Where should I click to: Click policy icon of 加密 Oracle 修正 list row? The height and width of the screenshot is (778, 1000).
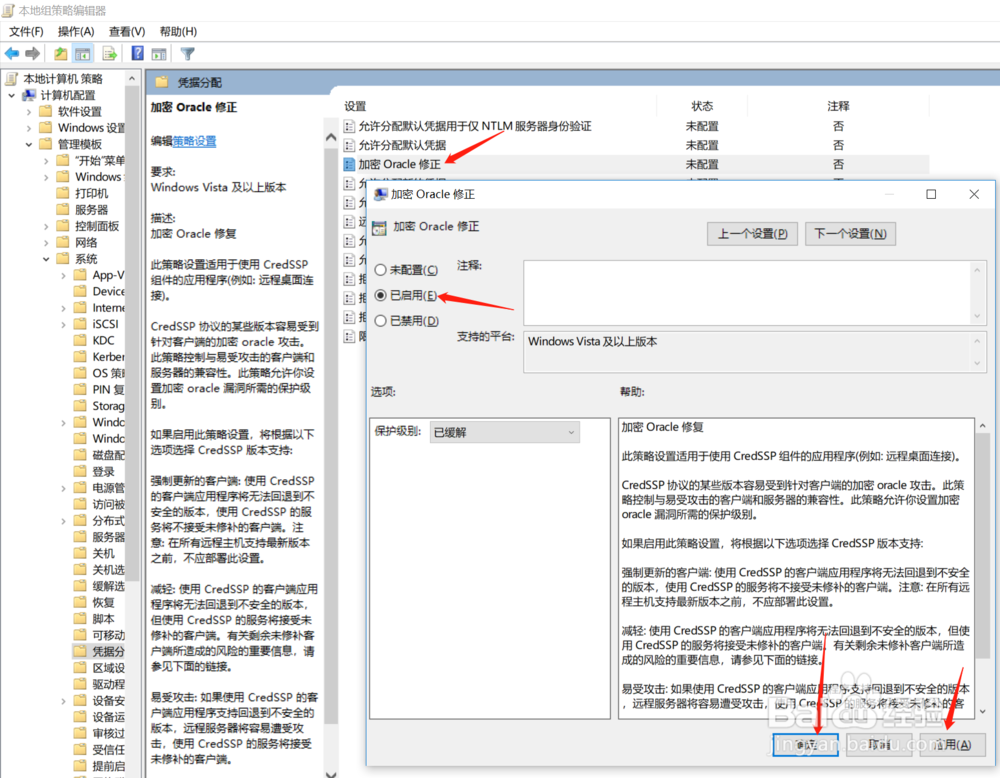click(x=349, y=165)
